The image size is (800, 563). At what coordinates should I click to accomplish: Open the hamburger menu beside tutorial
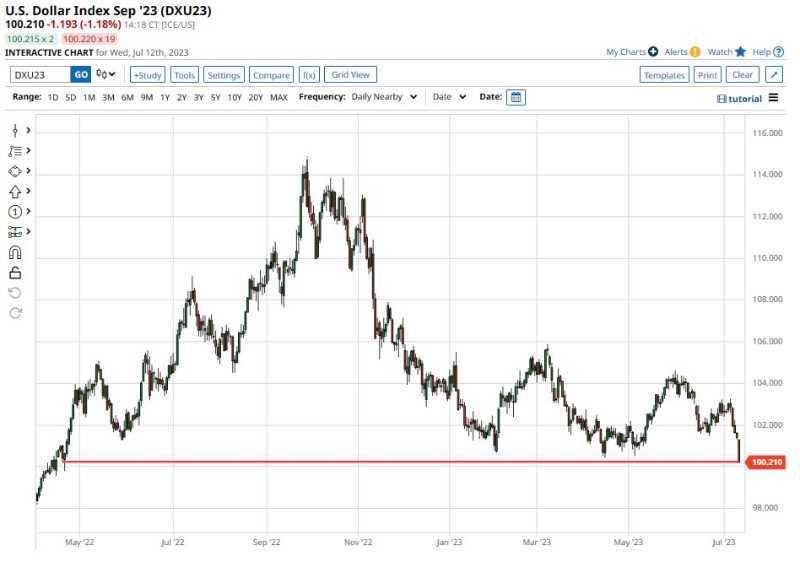pyautogui.click(x=773, y=98)
